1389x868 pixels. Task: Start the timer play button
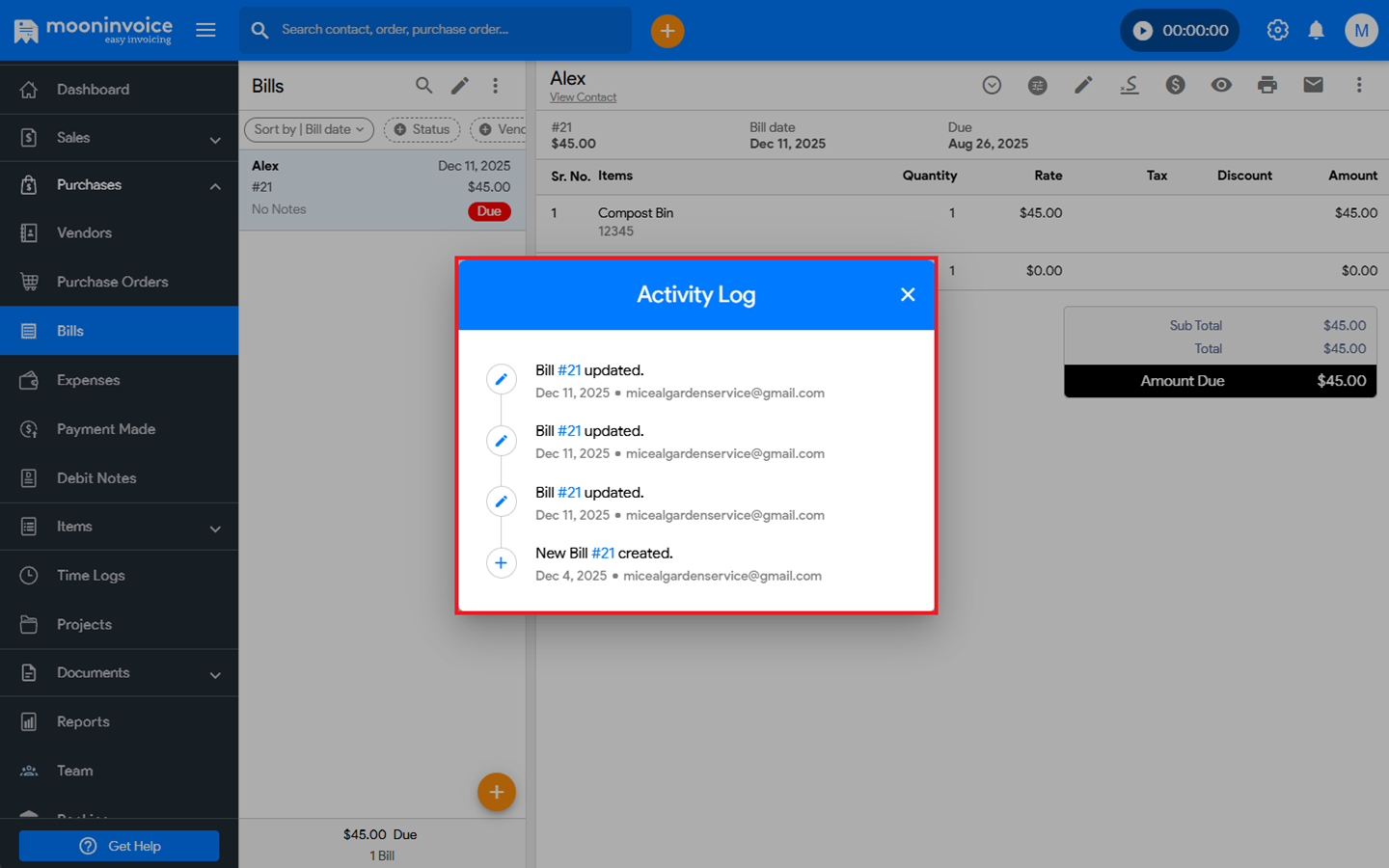tap(1143, 31)
